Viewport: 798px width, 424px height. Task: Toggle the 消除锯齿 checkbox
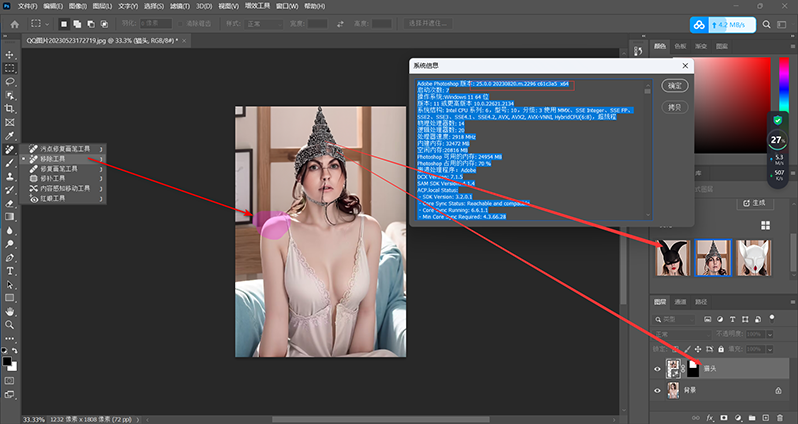pyautogui.click(x=181, y=23)
